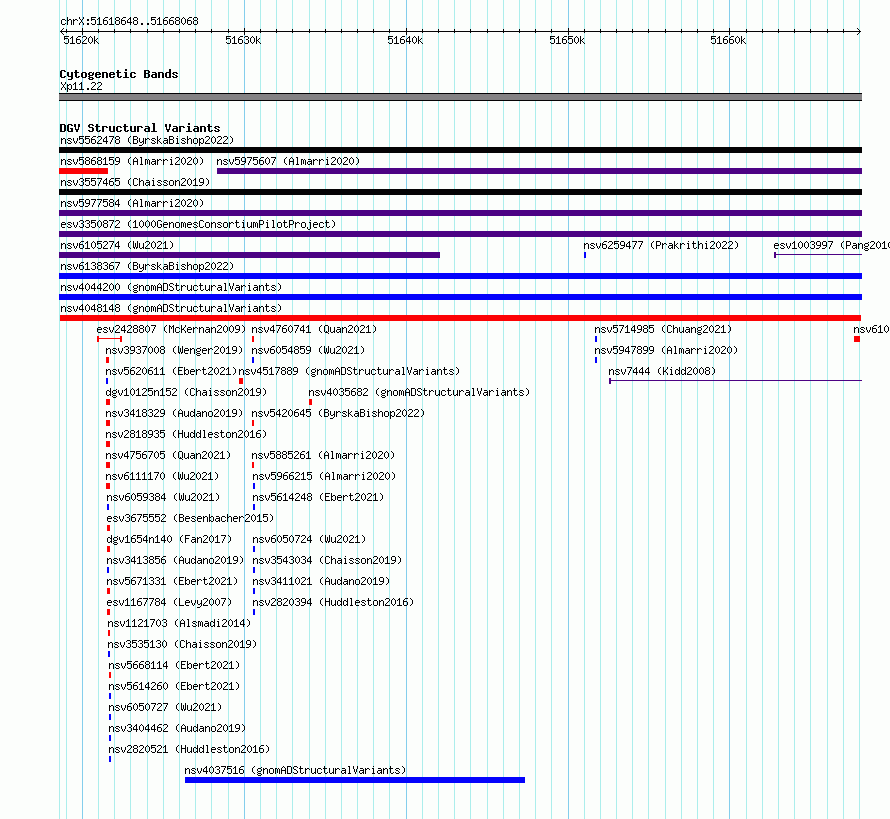This screenshot has height=819, width=890.
Task: Select nsv5668114 (Ebert2021) label
Action: (x=174, y=665)
